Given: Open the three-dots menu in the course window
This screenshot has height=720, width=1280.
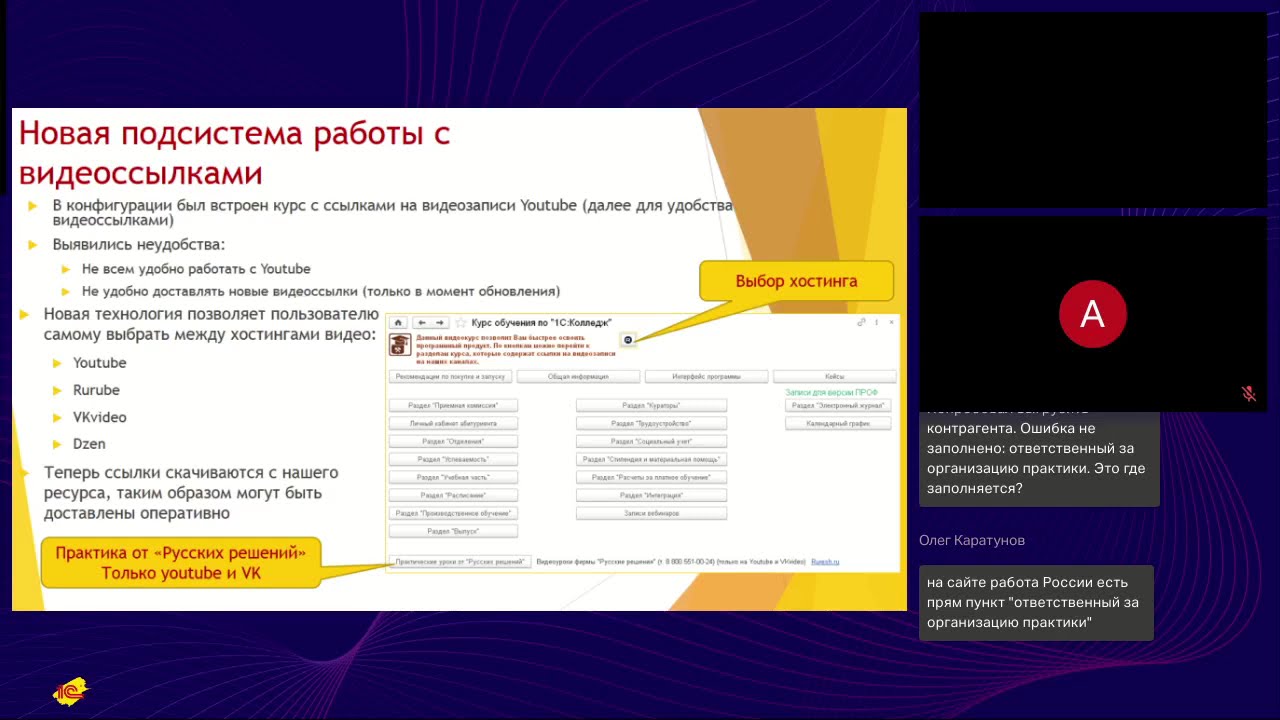Looking at the screenshot, I should (877, 322).
